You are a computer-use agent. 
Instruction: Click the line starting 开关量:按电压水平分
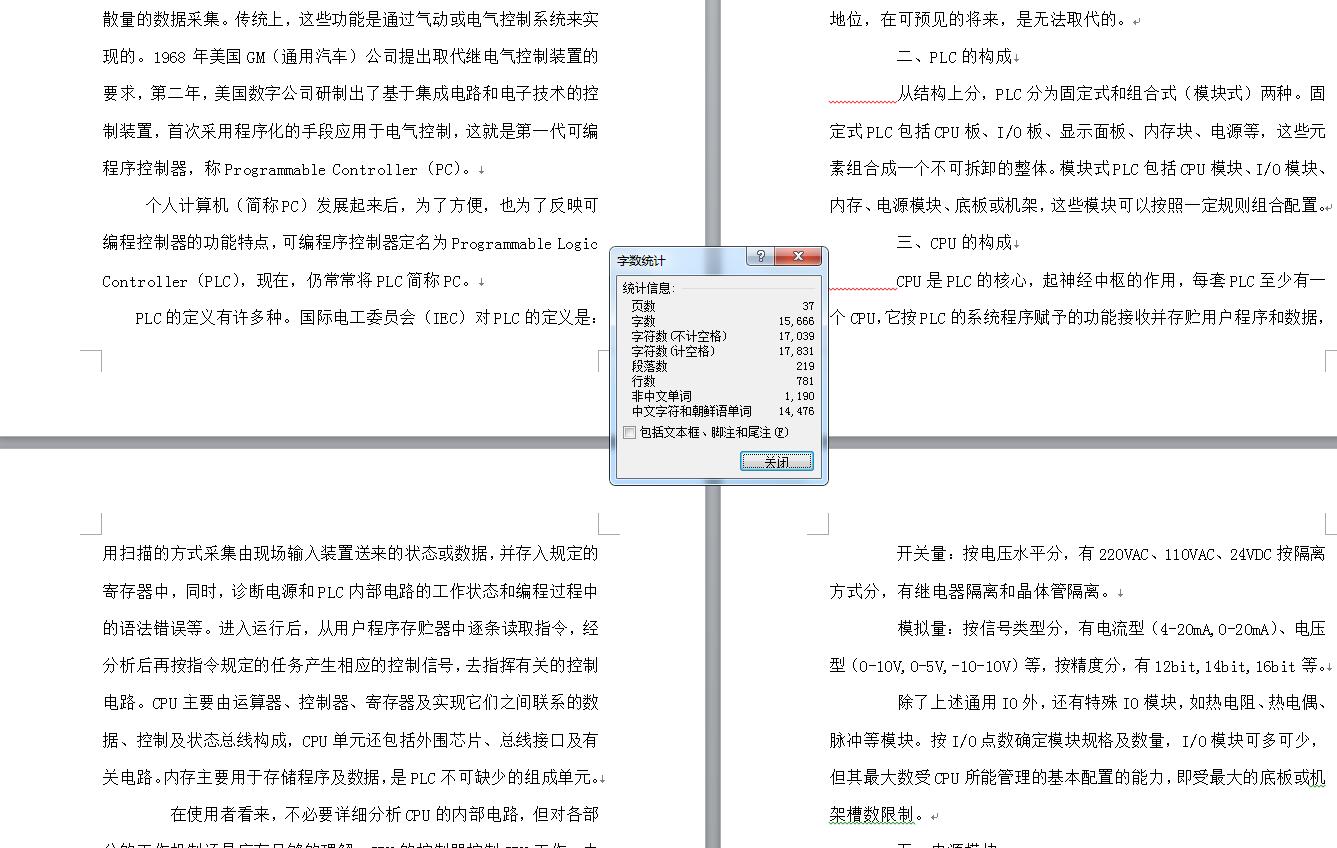click(x=1111, y=553)
